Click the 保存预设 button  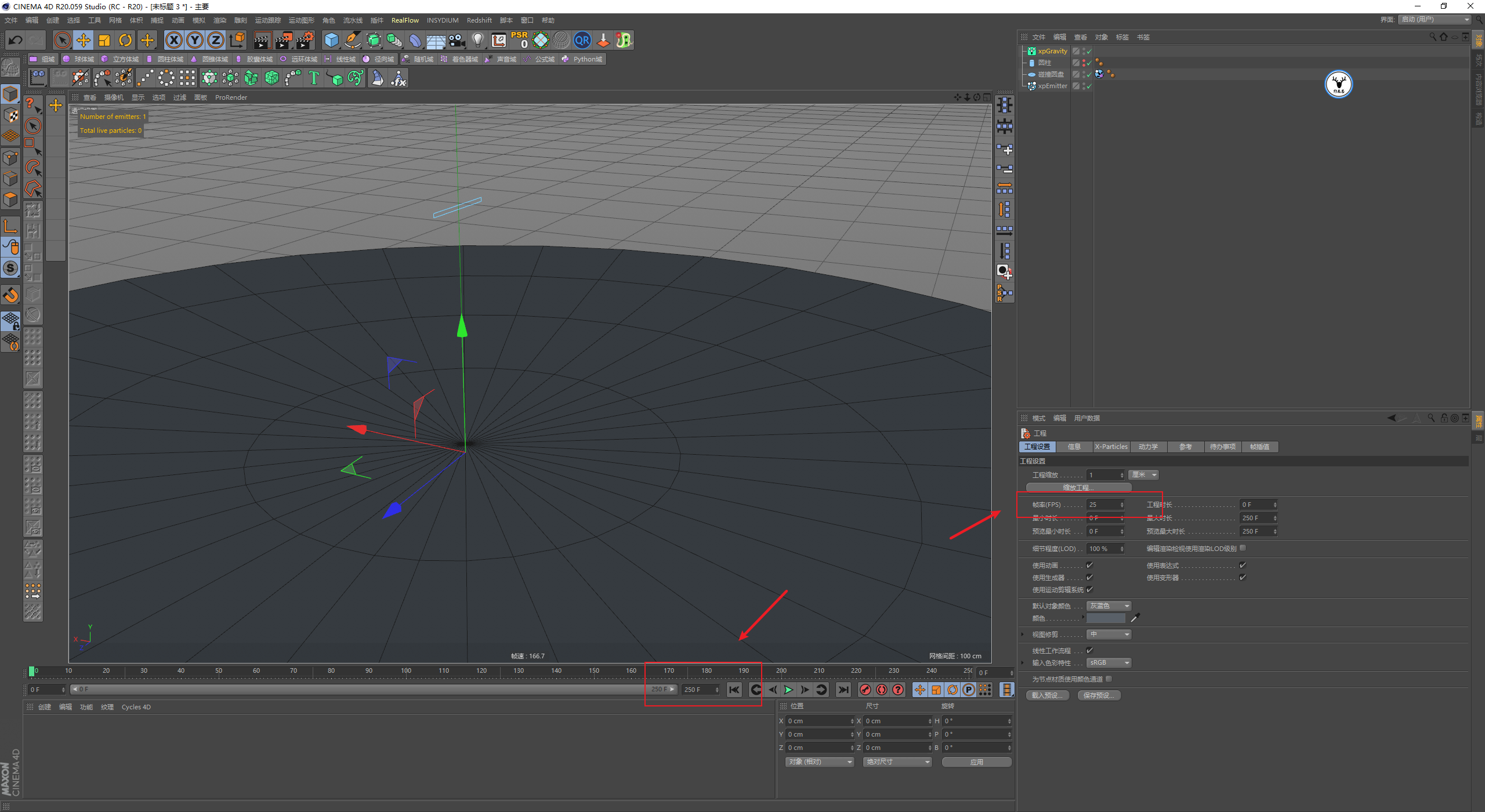pyautogui.click(x=1099, y=695)
